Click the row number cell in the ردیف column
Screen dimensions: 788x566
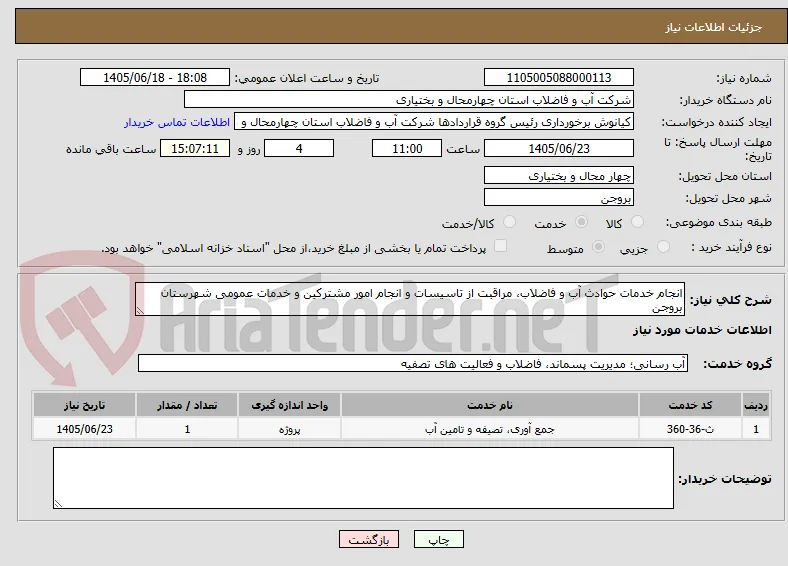[756, 429]
